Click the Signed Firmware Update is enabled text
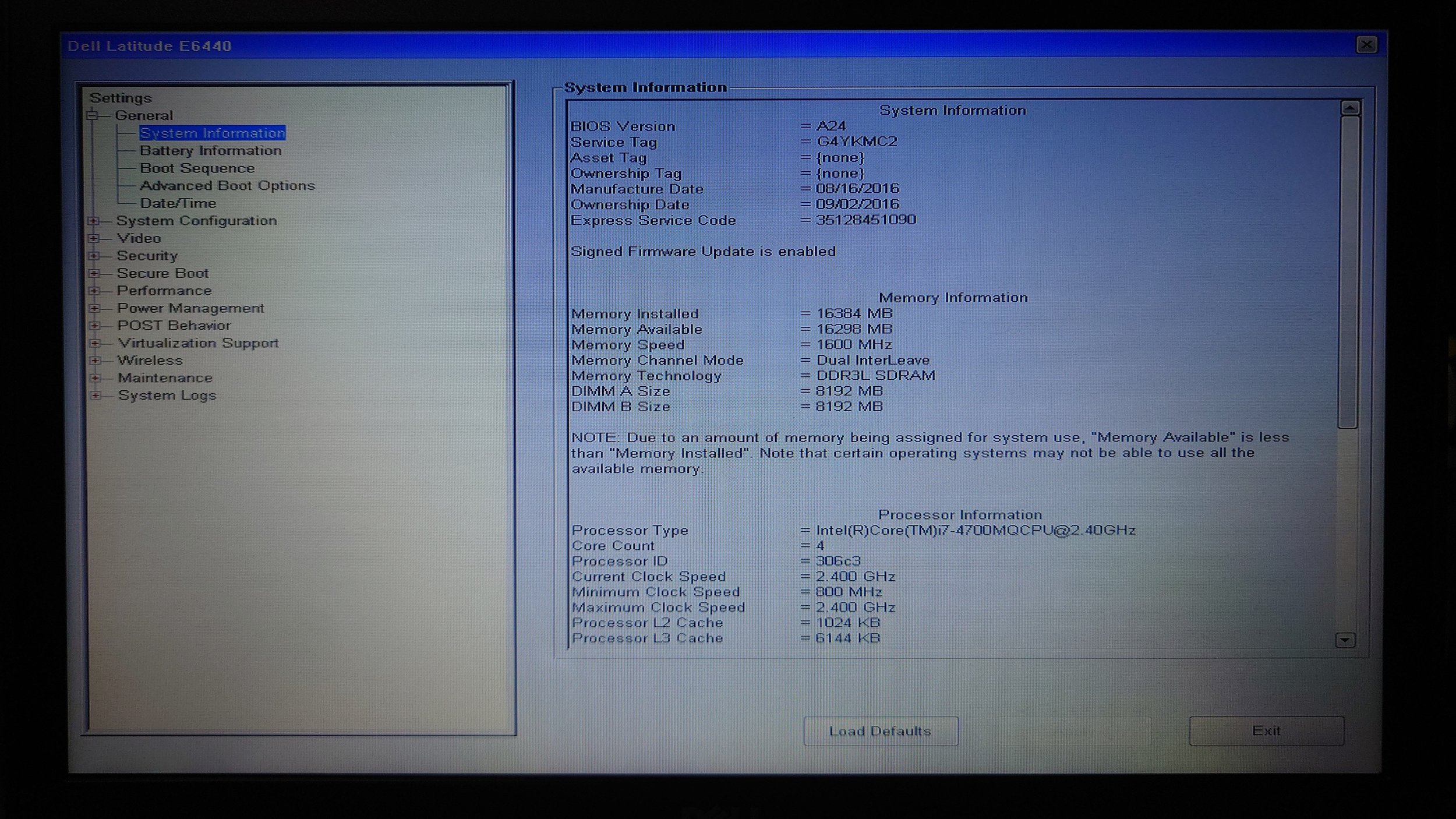 point(704,252)
